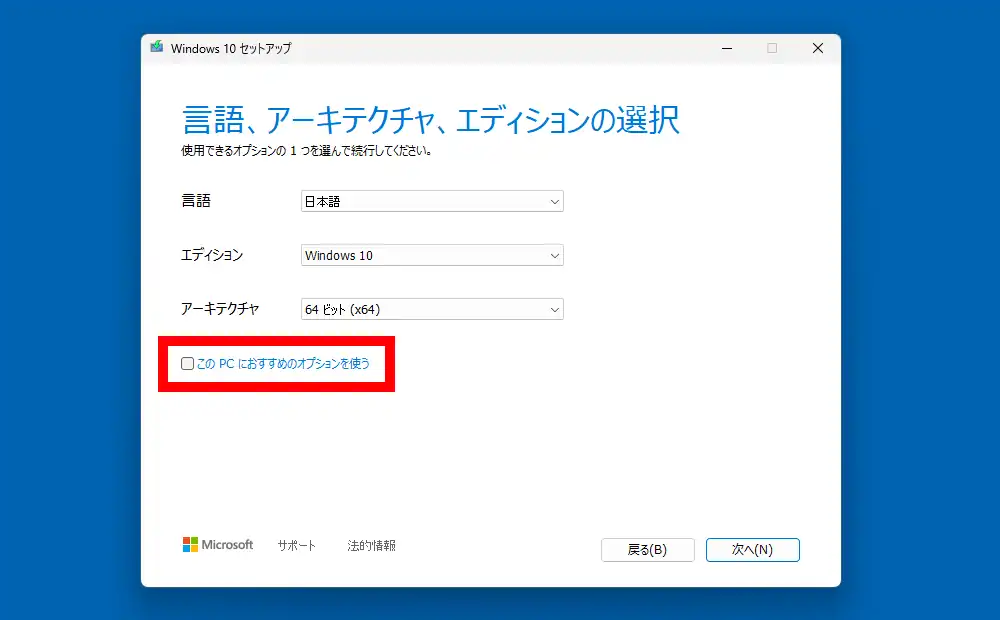Proceed with the 次へ(N) button
This screenshot has height=620, width=1000.
(x=753, y=550)
